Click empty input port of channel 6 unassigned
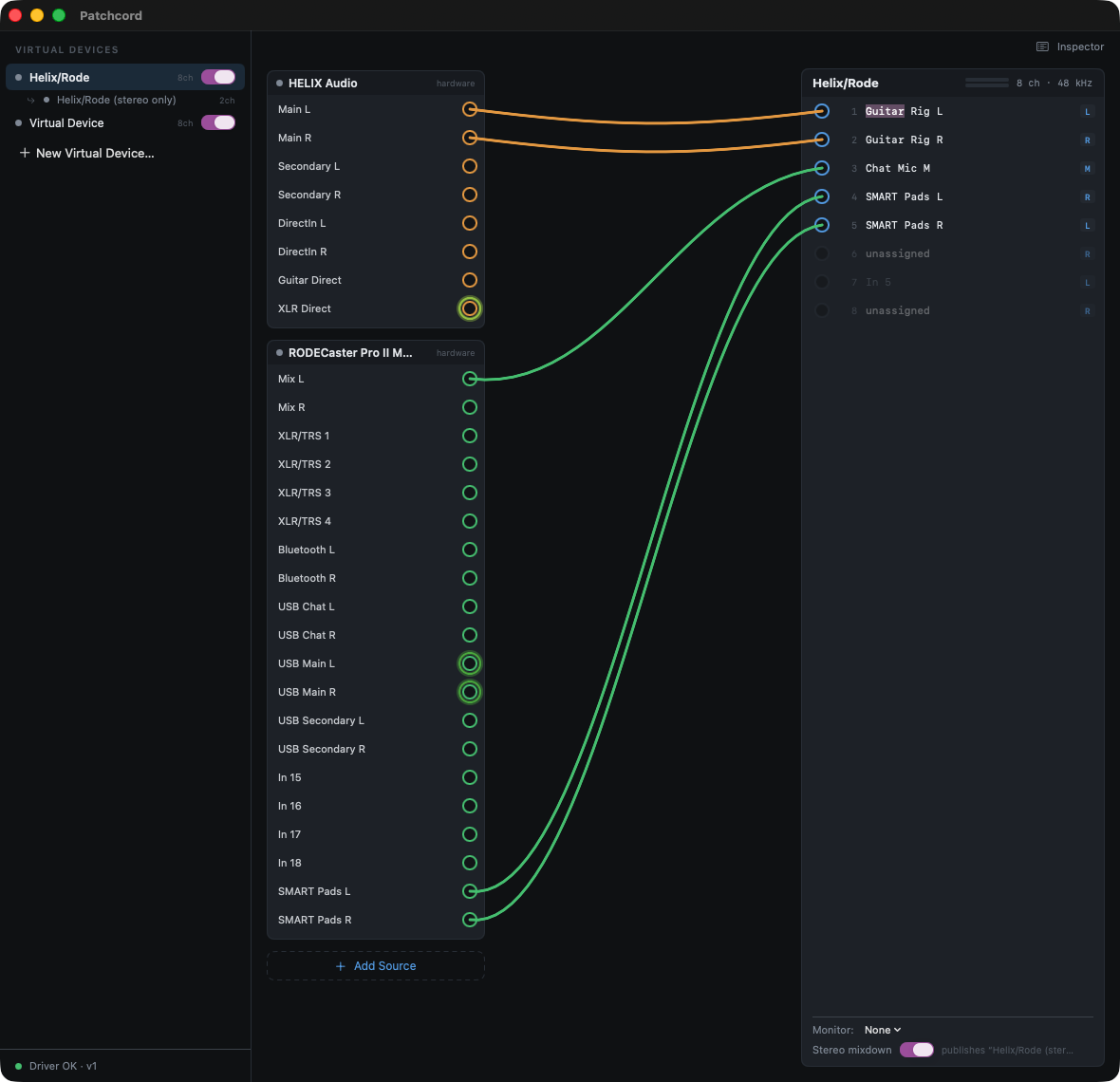Viewport: 1120px width, 1082px height. pos(821,253)
